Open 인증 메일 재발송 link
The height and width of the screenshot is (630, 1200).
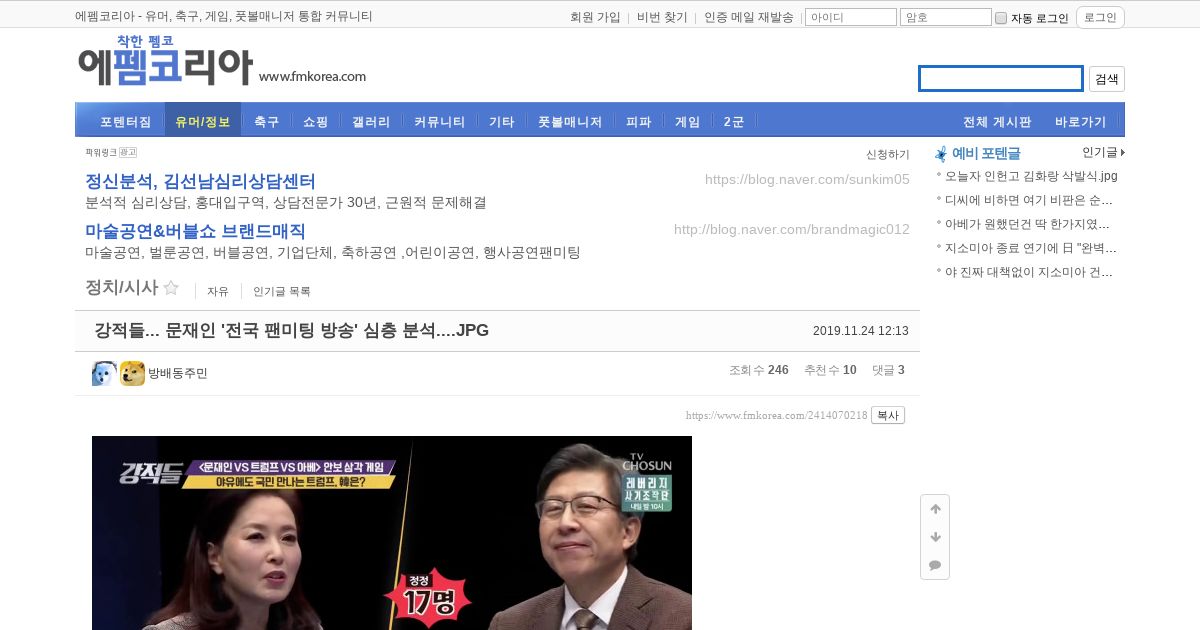[x=749, y=17]
